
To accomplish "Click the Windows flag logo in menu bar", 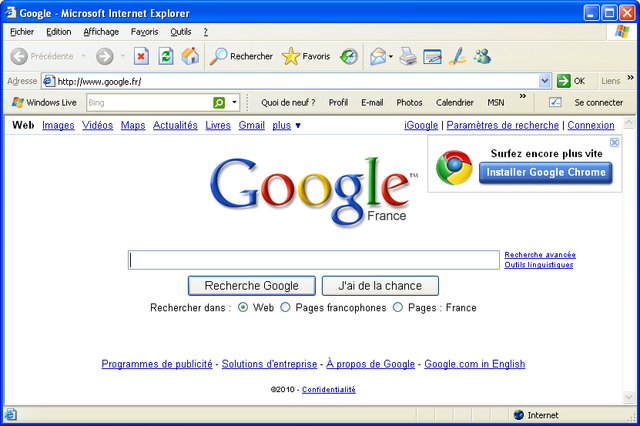I will pyautogui.click(x=622, y=31).
